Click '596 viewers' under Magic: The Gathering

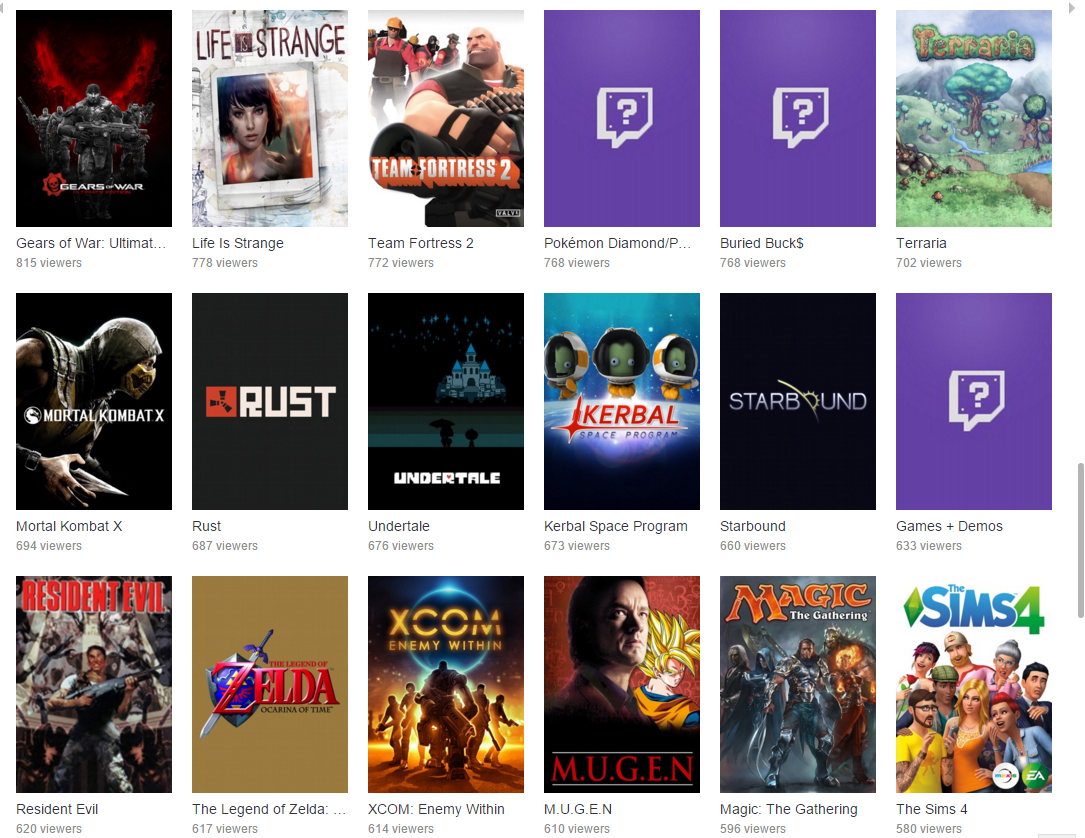click(x=753, y=829)
